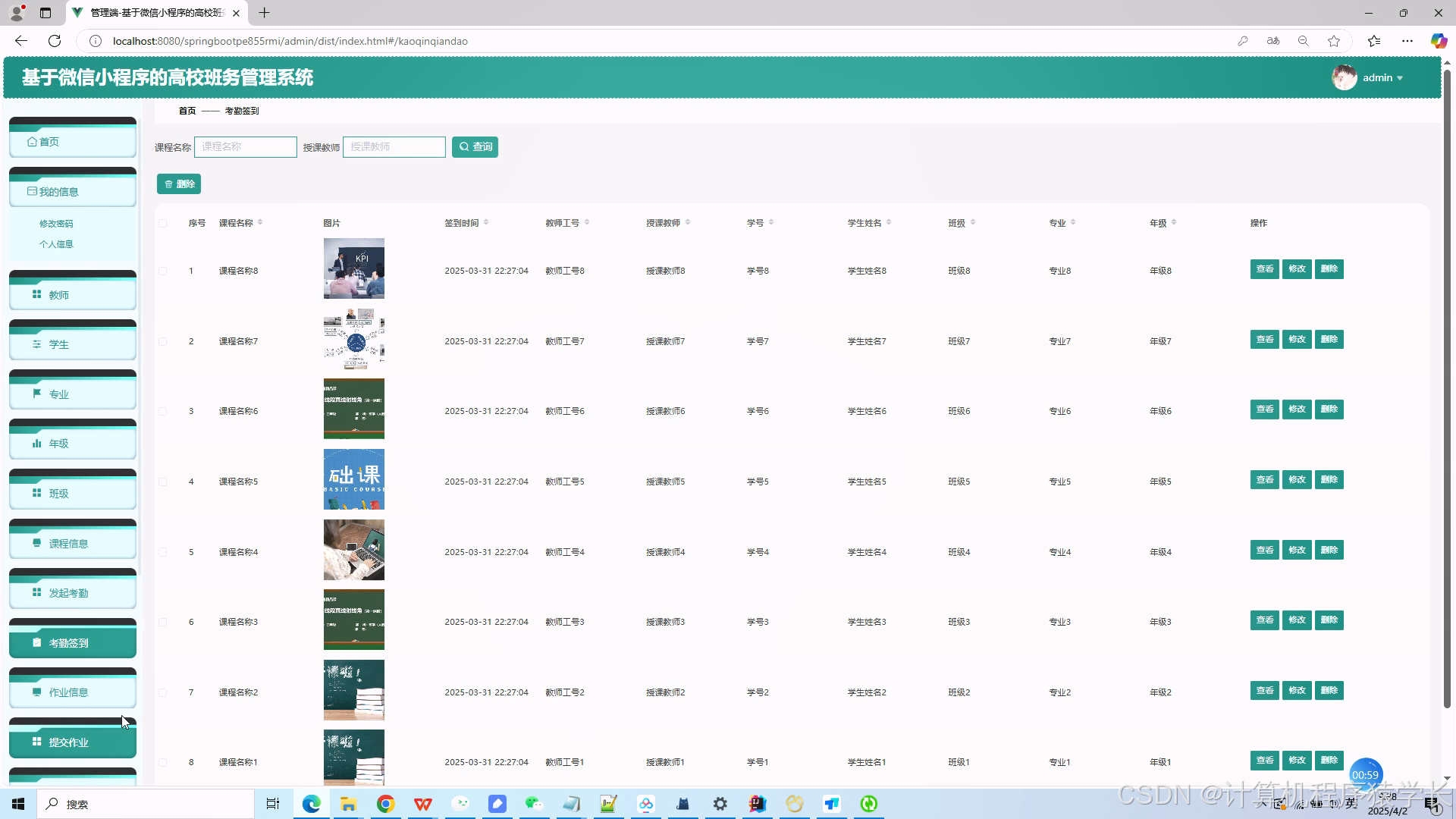Viewport: 1456px width, 819px height.
Task: Click the 课程名称 search input field
Action: (x=245, y=147)
